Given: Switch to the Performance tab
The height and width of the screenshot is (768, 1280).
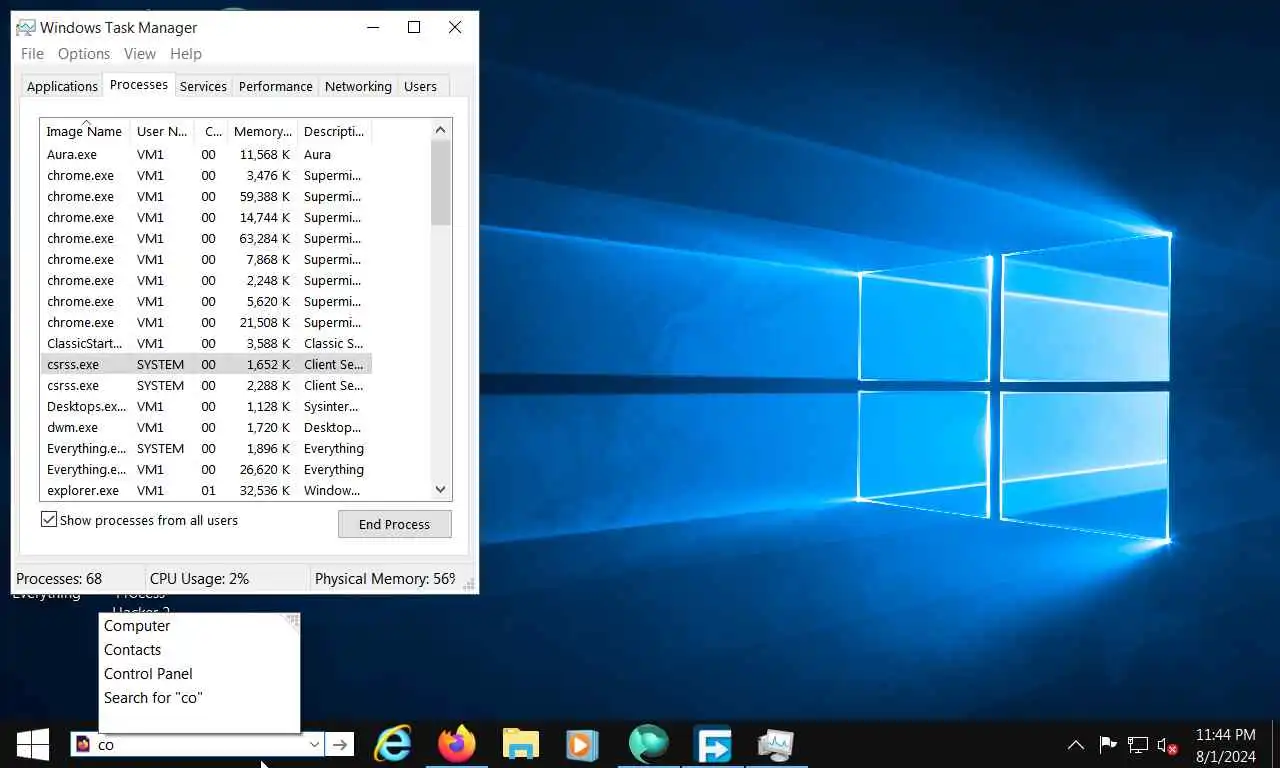Looking at the screenshot, I should [276, 86].
